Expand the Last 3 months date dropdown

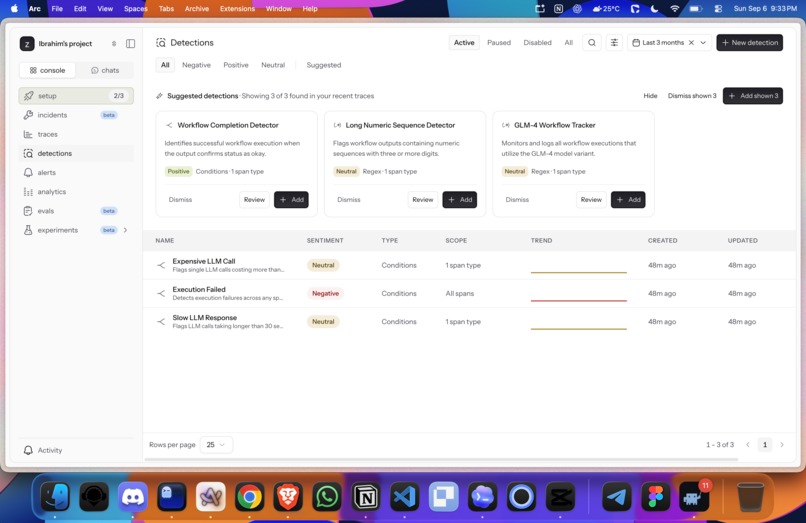point(703,43)
